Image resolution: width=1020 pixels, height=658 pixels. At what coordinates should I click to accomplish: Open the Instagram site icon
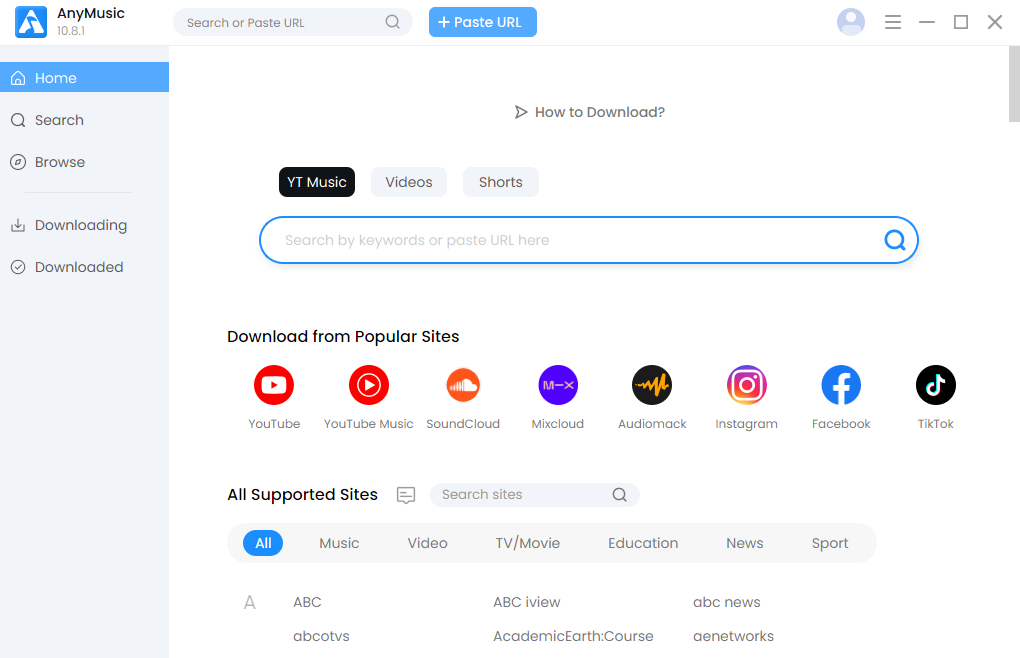coord(746,385)
